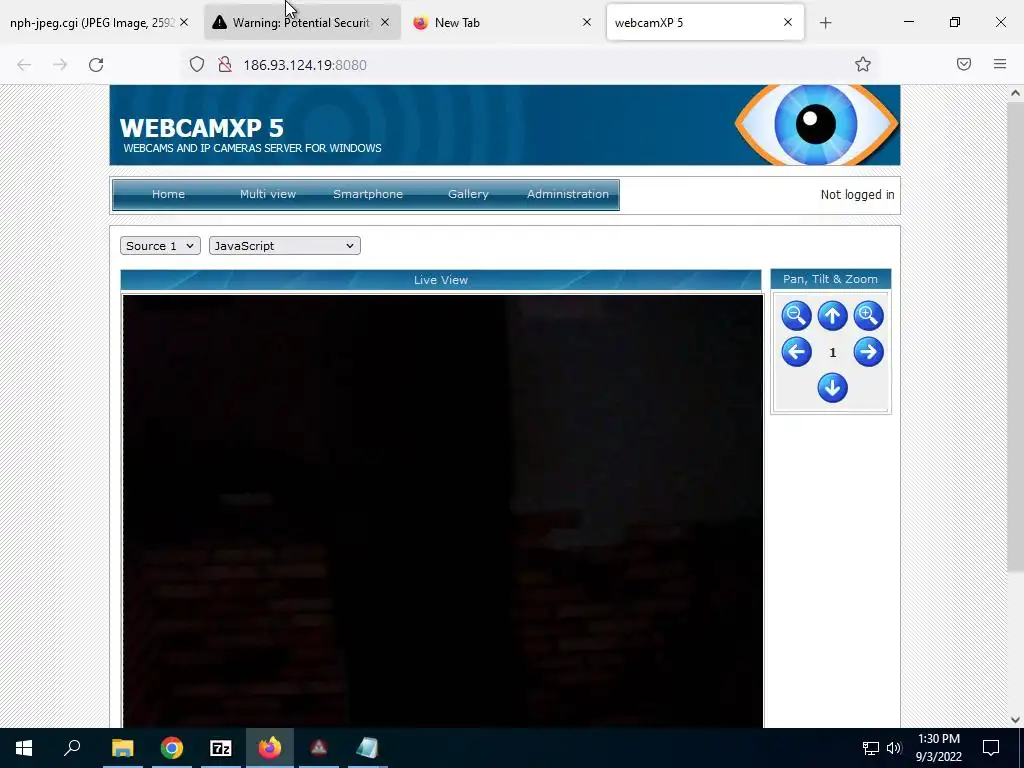Switch to the Warning: Potential Security tab
This screenshot has height=768, width=1024.
tap(301, 23)
